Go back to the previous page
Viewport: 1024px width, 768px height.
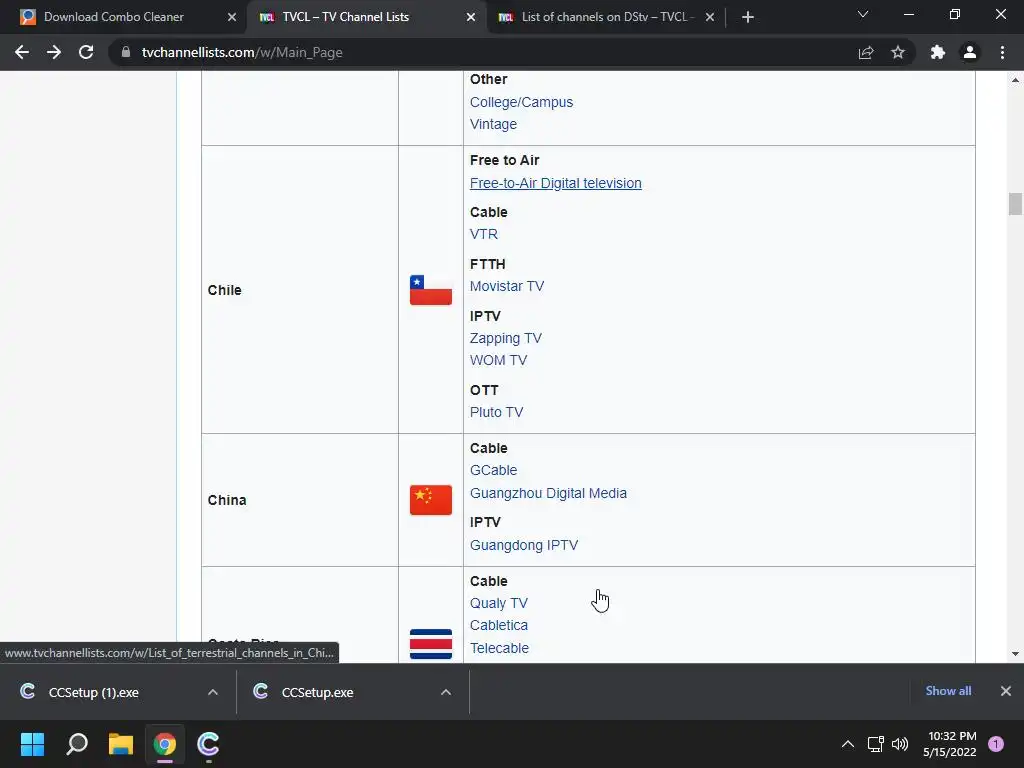[22, 52]
